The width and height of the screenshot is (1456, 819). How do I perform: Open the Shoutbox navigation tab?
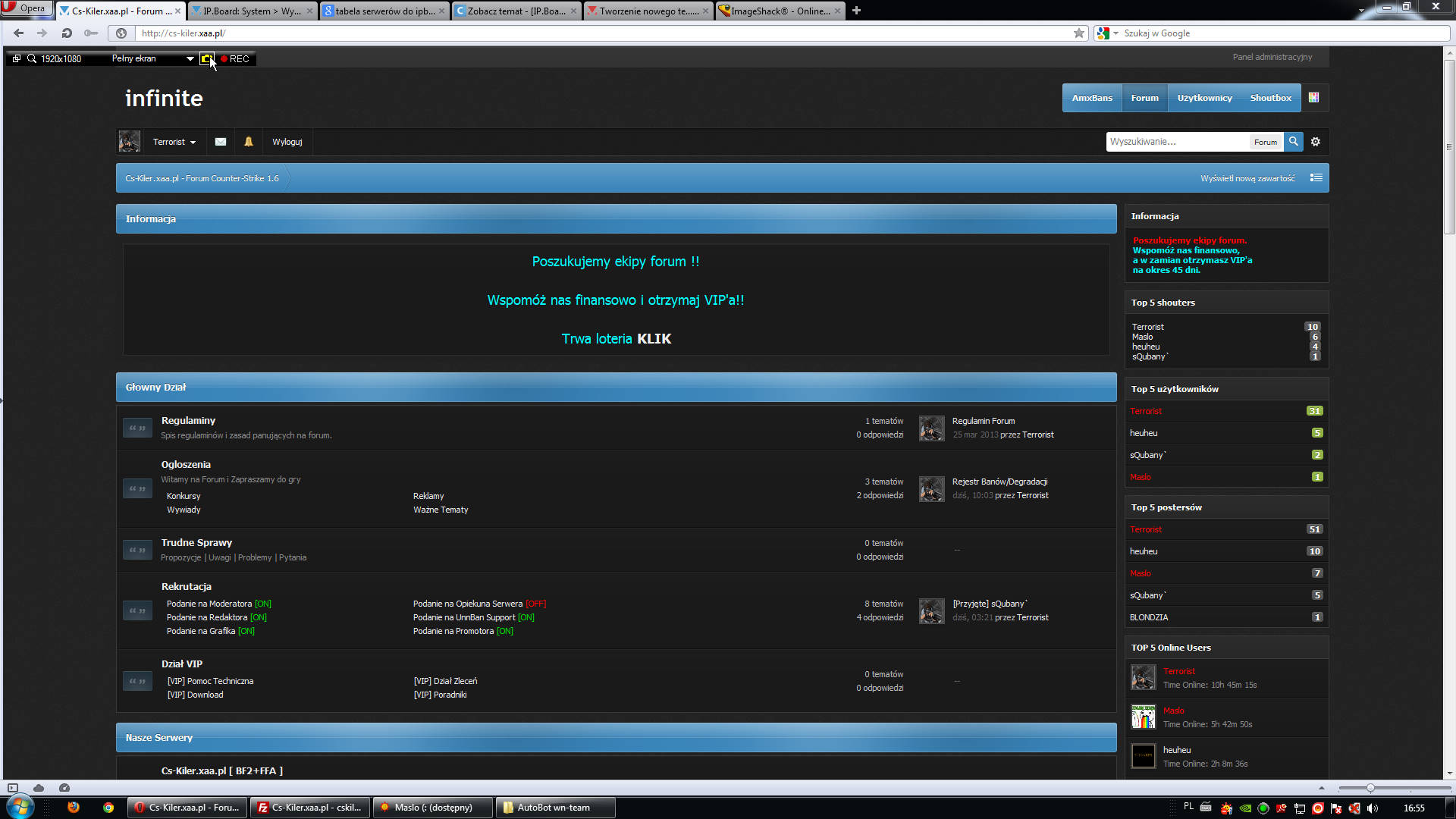click(x=1270, y=98)
